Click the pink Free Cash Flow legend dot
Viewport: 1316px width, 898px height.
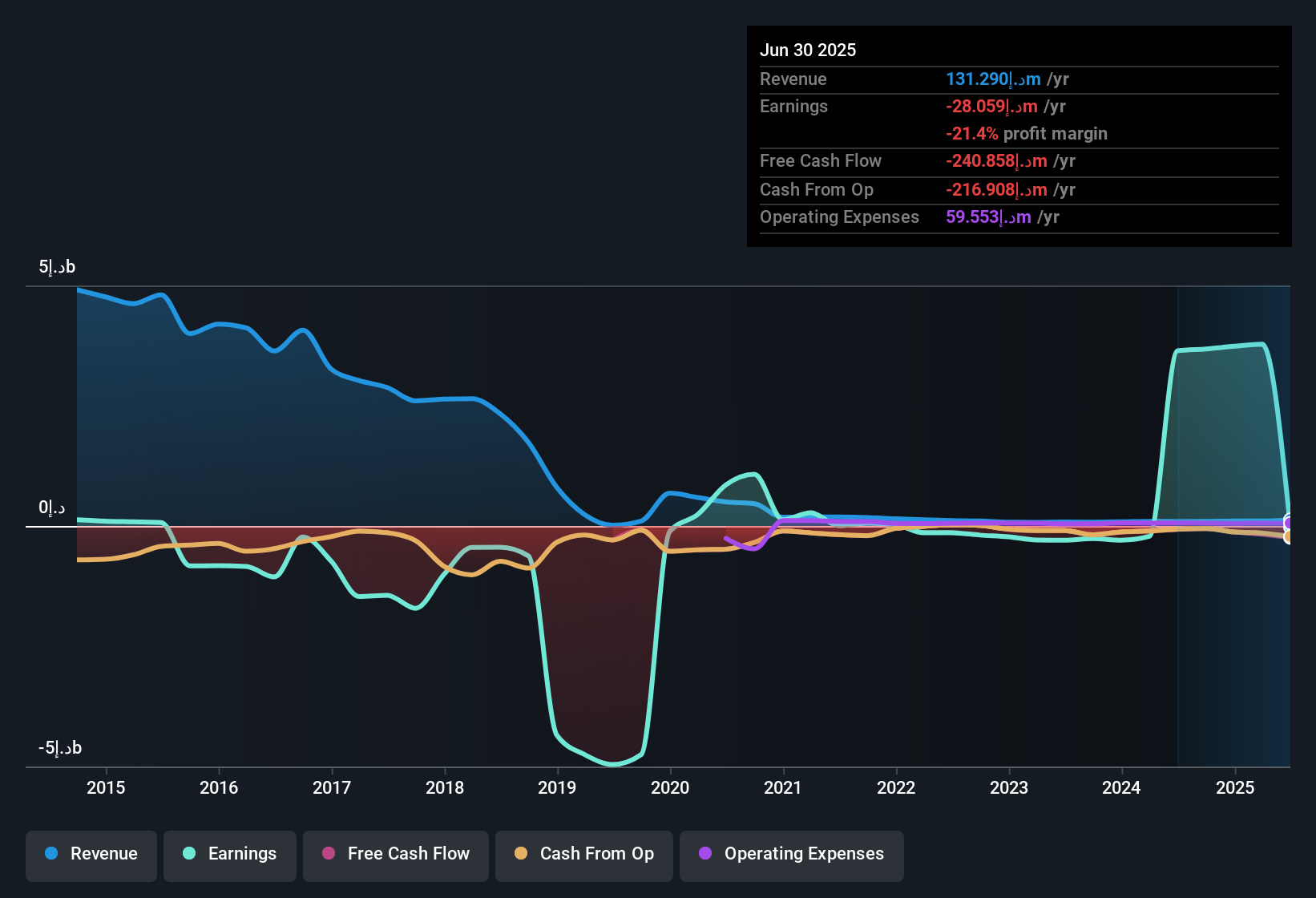tap(328, 854)
